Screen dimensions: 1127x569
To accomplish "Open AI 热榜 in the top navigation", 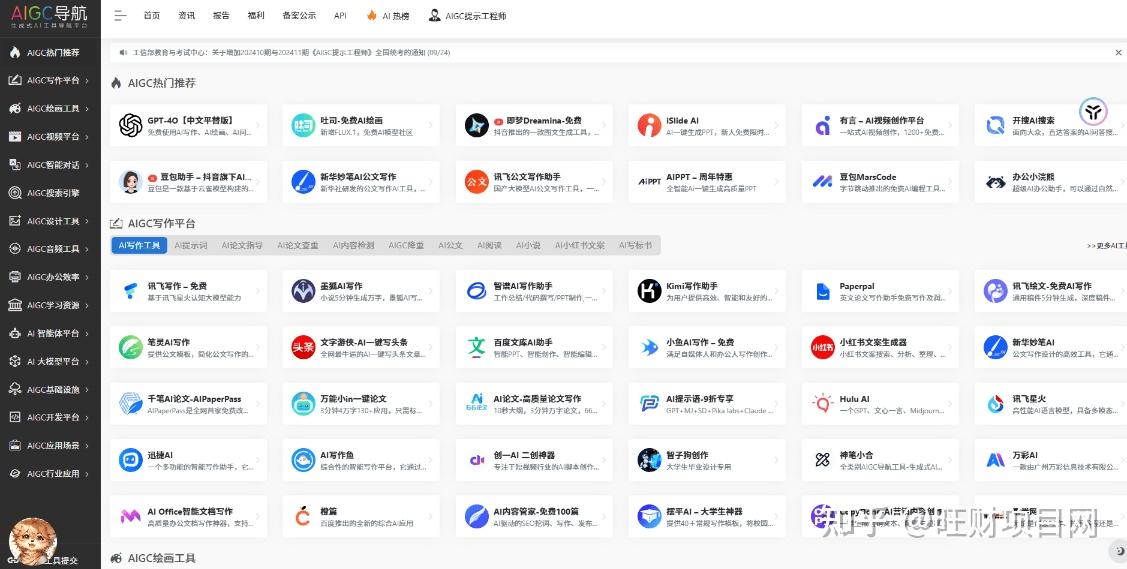I will click(388, 15).
